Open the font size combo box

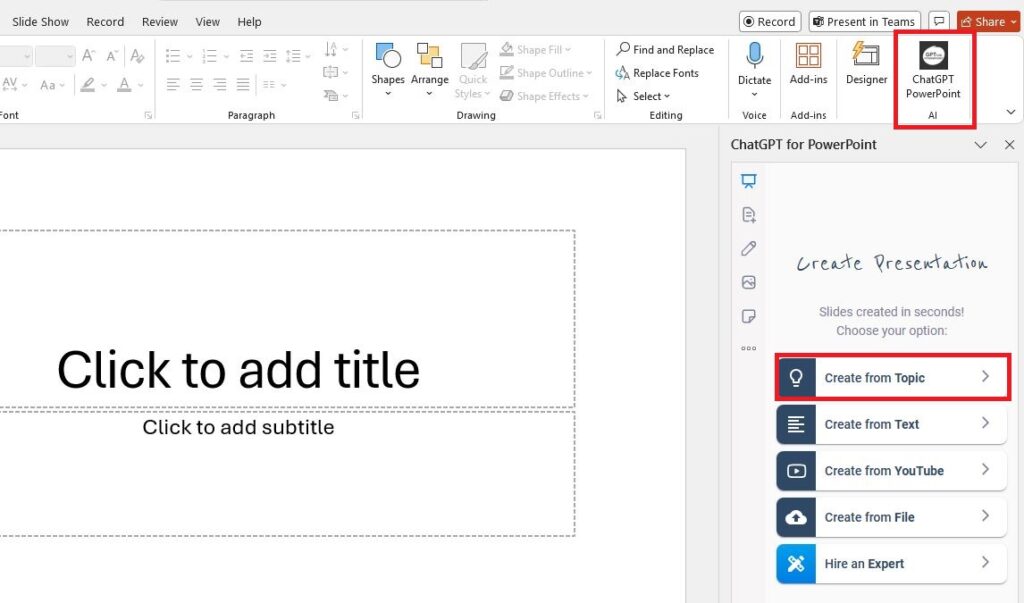[55, 56]
